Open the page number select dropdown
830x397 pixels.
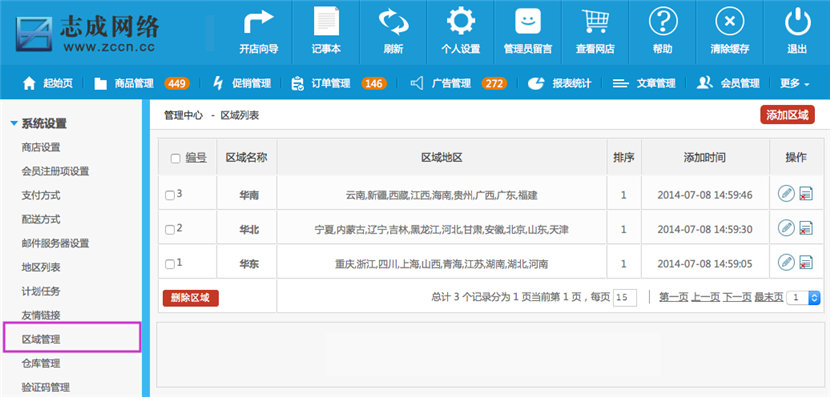(803, 297)
